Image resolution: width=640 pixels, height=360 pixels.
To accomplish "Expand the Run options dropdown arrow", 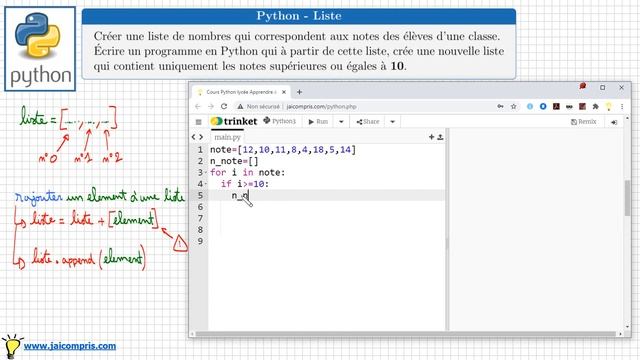I will [x=341, y=122].
